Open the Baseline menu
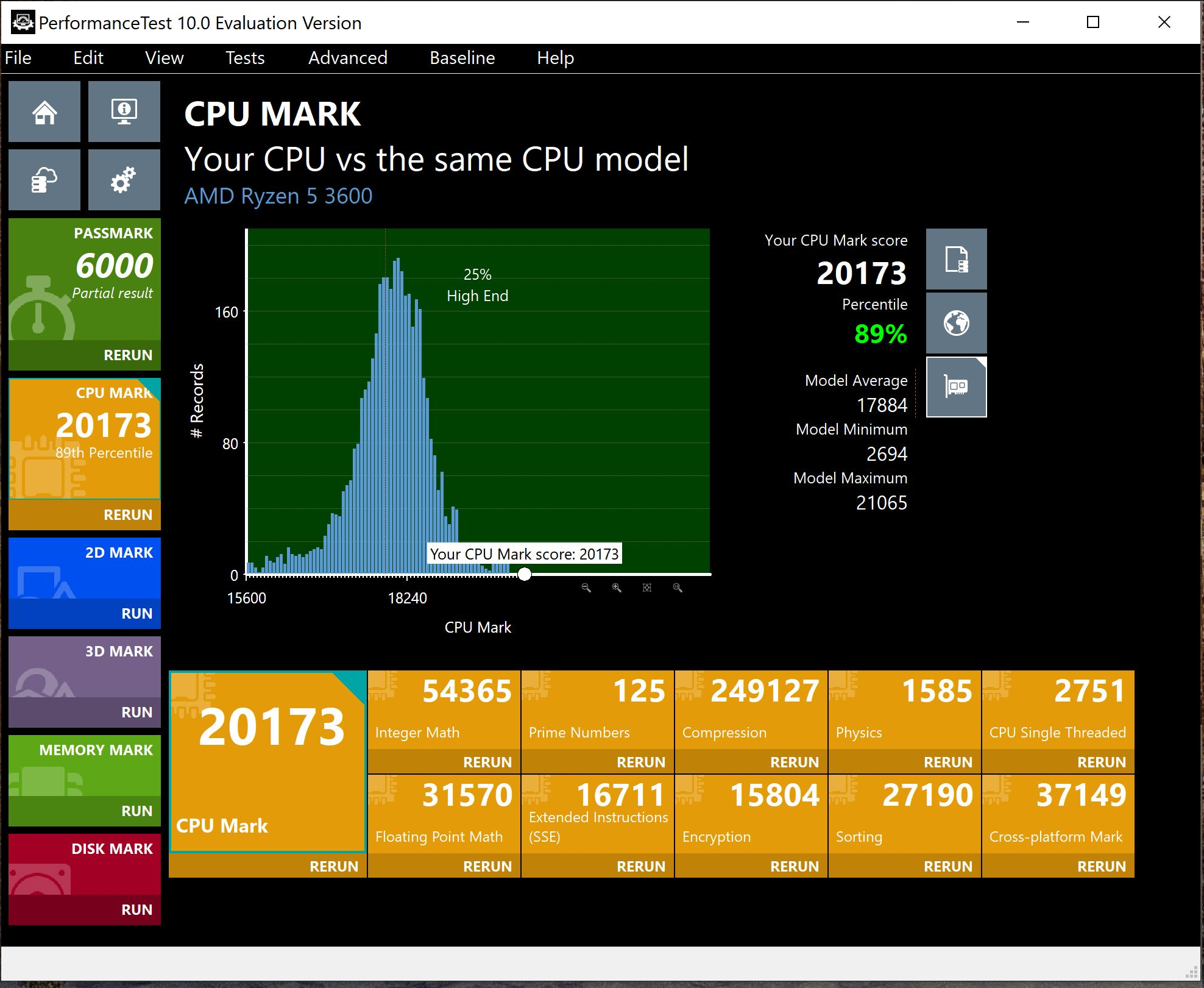 pyautogui.click(x=462, y=58)
